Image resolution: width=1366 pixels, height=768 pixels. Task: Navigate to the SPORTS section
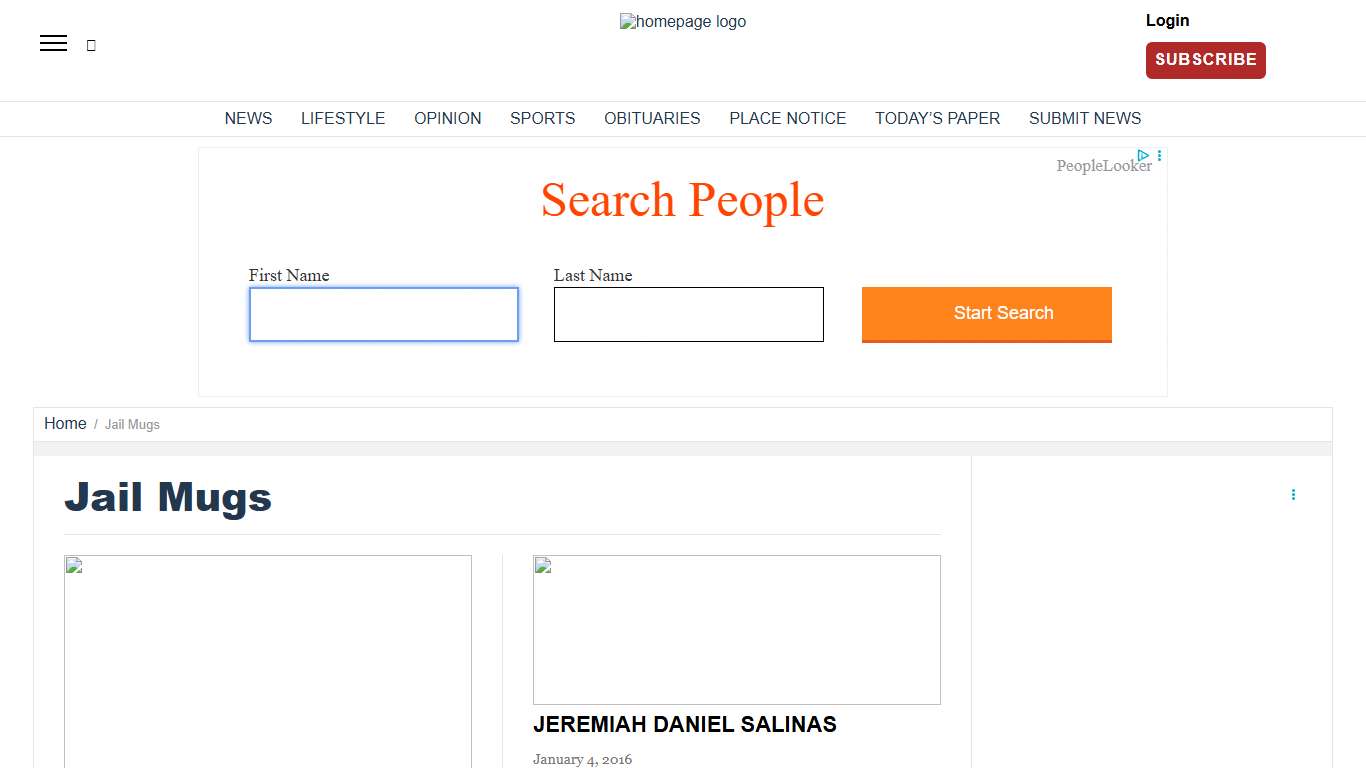(542, 118)
